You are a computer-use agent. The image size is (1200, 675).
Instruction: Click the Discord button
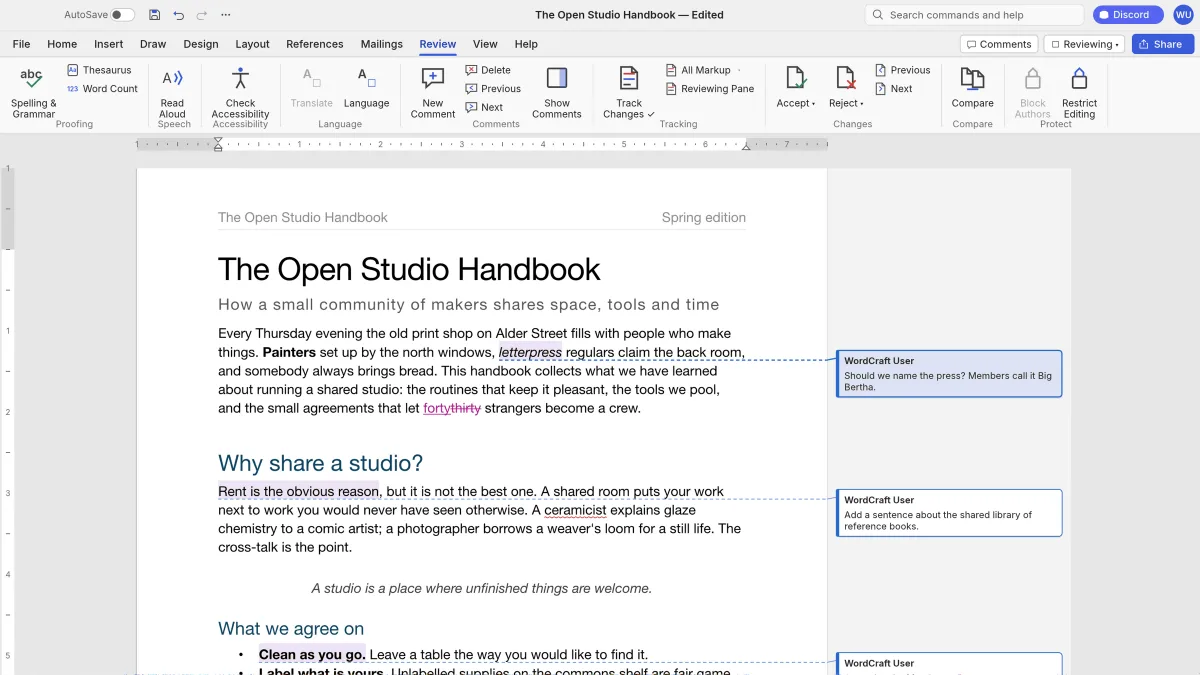pyautogui.click(x=1128, y=15)
